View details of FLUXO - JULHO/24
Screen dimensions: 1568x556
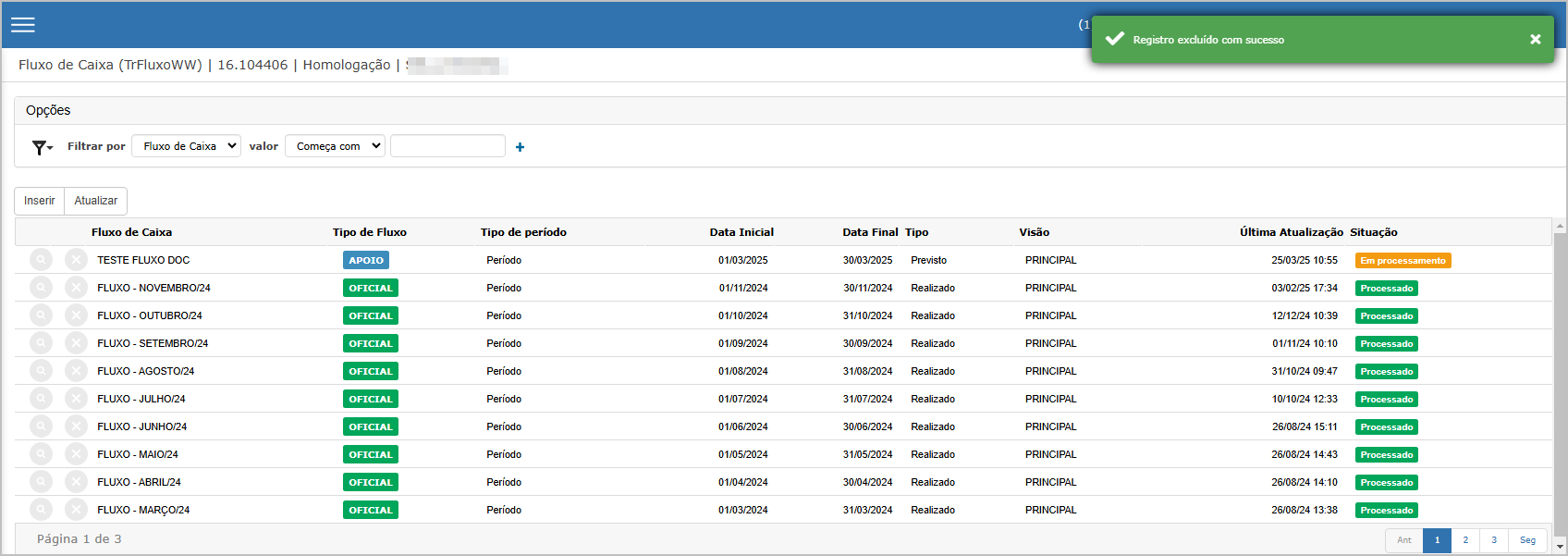click(41, 399)
